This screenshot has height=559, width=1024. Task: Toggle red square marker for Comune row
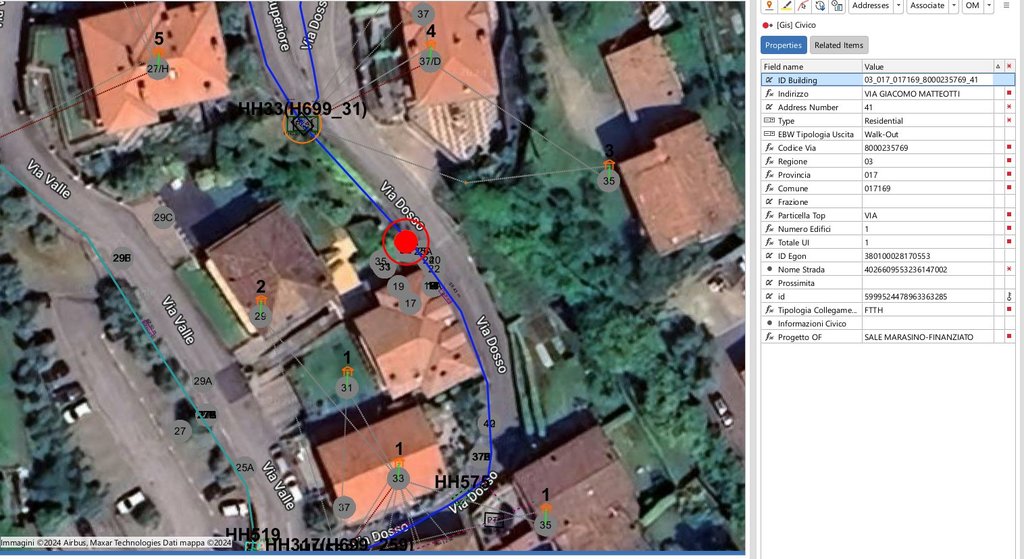click(x=1009, y=188)
